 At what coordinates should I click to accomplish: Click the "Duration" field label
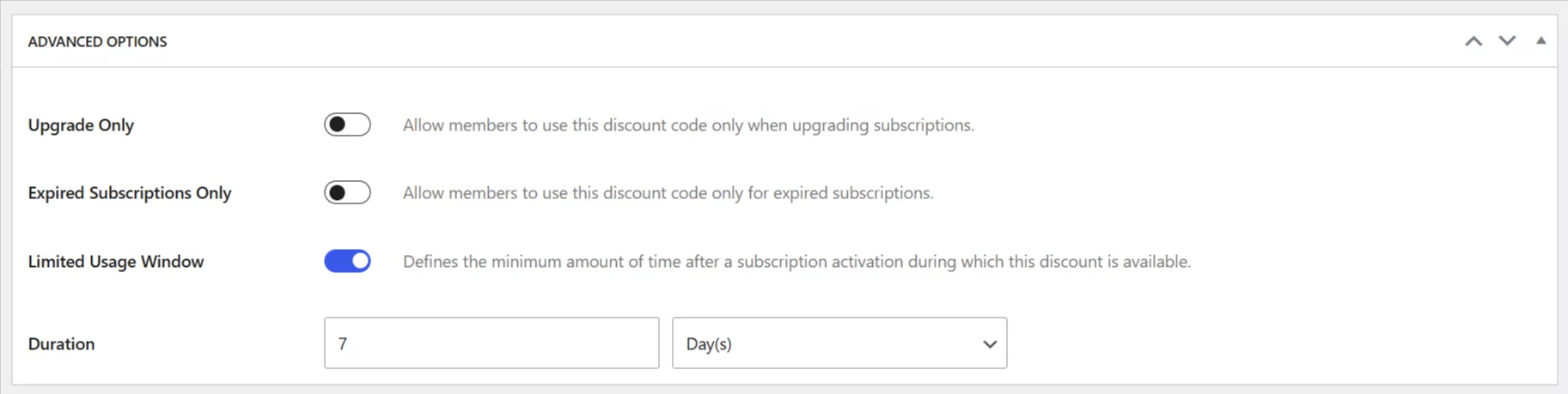[x=61, y=344]
